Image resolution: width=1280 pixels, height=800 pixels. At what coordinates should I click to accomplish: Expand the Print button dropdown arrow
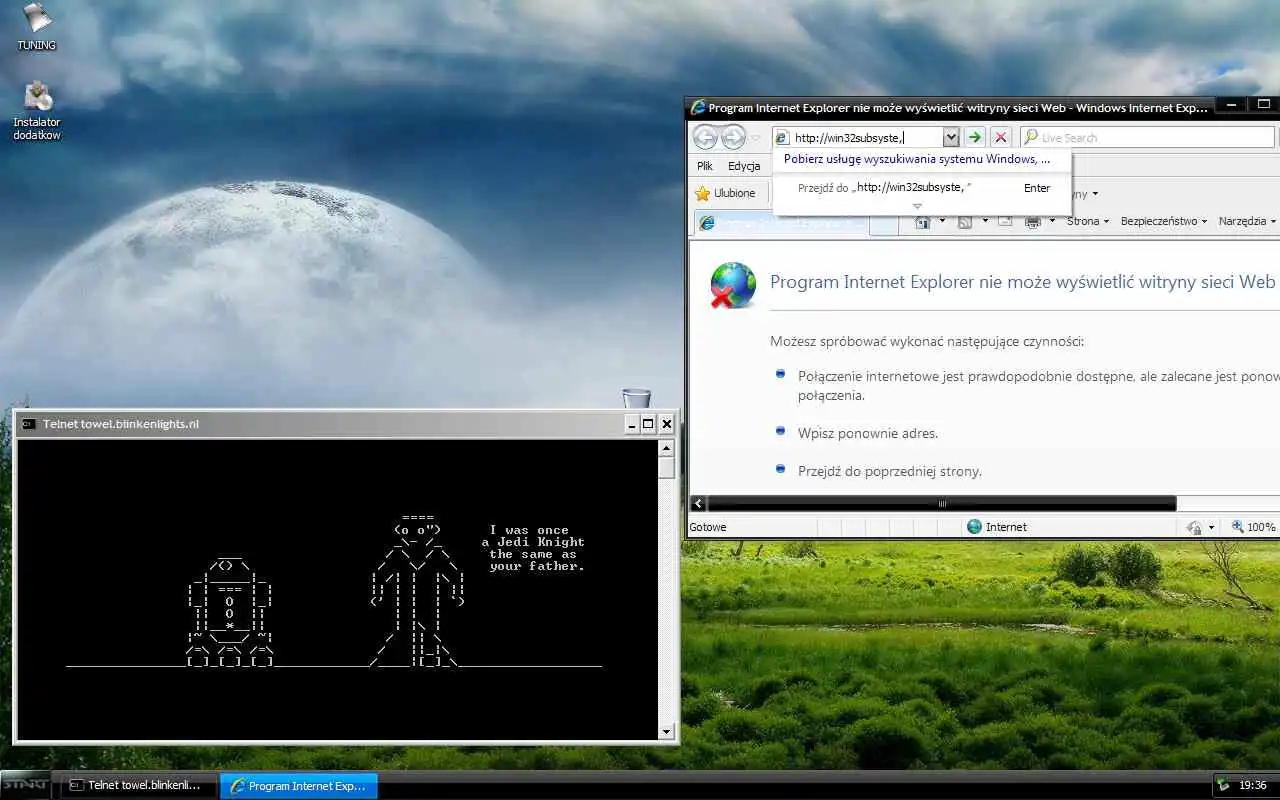tap(1052, 221)
